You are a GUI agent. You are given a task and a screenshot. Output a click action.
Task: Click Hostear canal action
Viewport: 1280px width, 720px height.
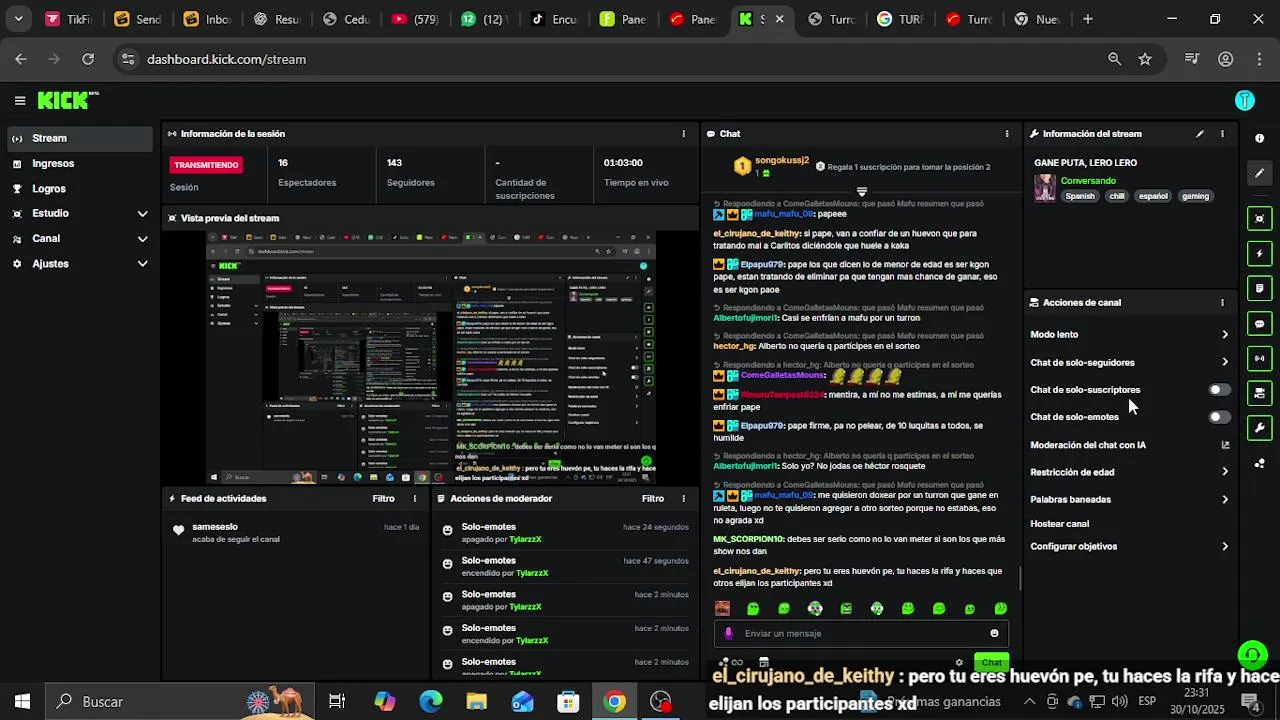1059,523
